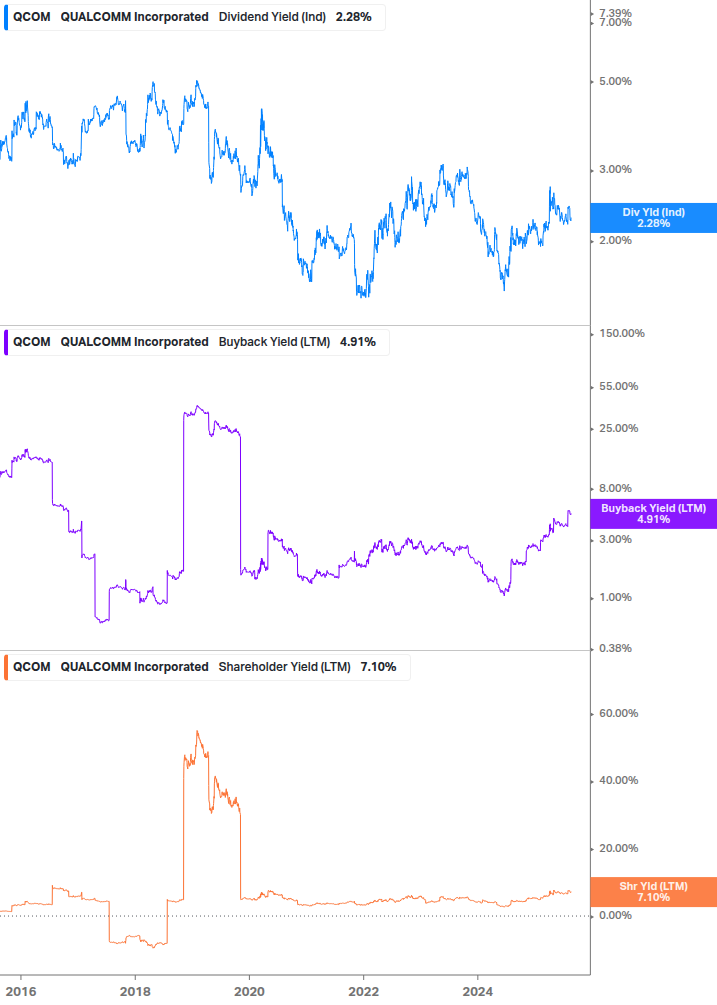Click the 60.00% shareholder axis label
The image size is (717, 1005).
pyautogui.click(x=618, y=714)
